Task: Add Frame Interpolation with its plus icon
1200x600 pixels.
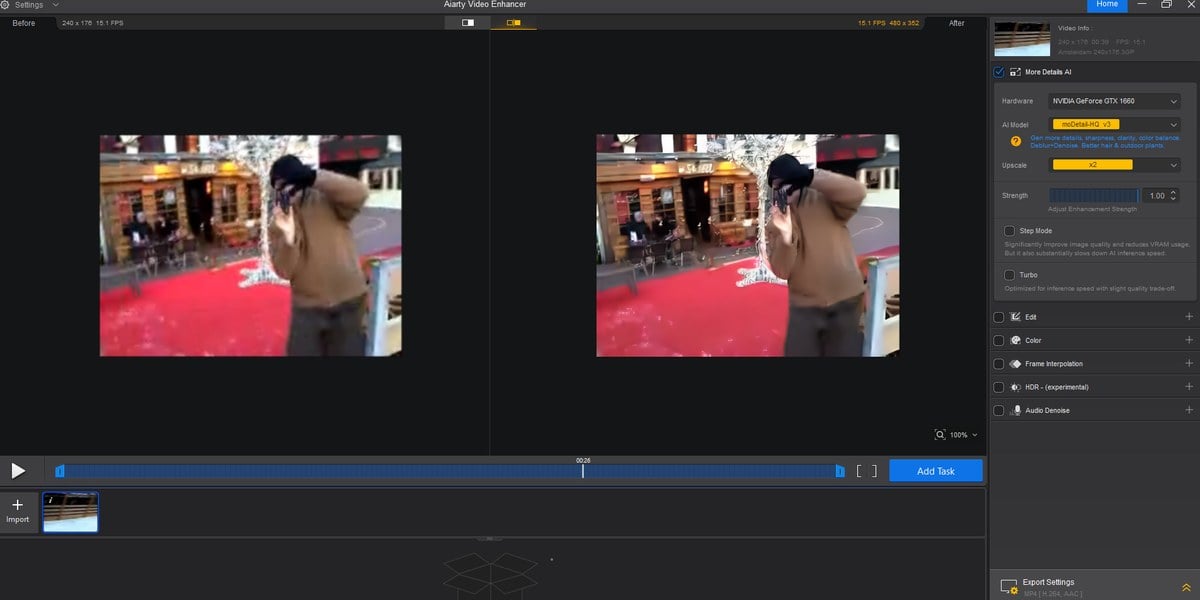Action: (x=1189, y=364)
